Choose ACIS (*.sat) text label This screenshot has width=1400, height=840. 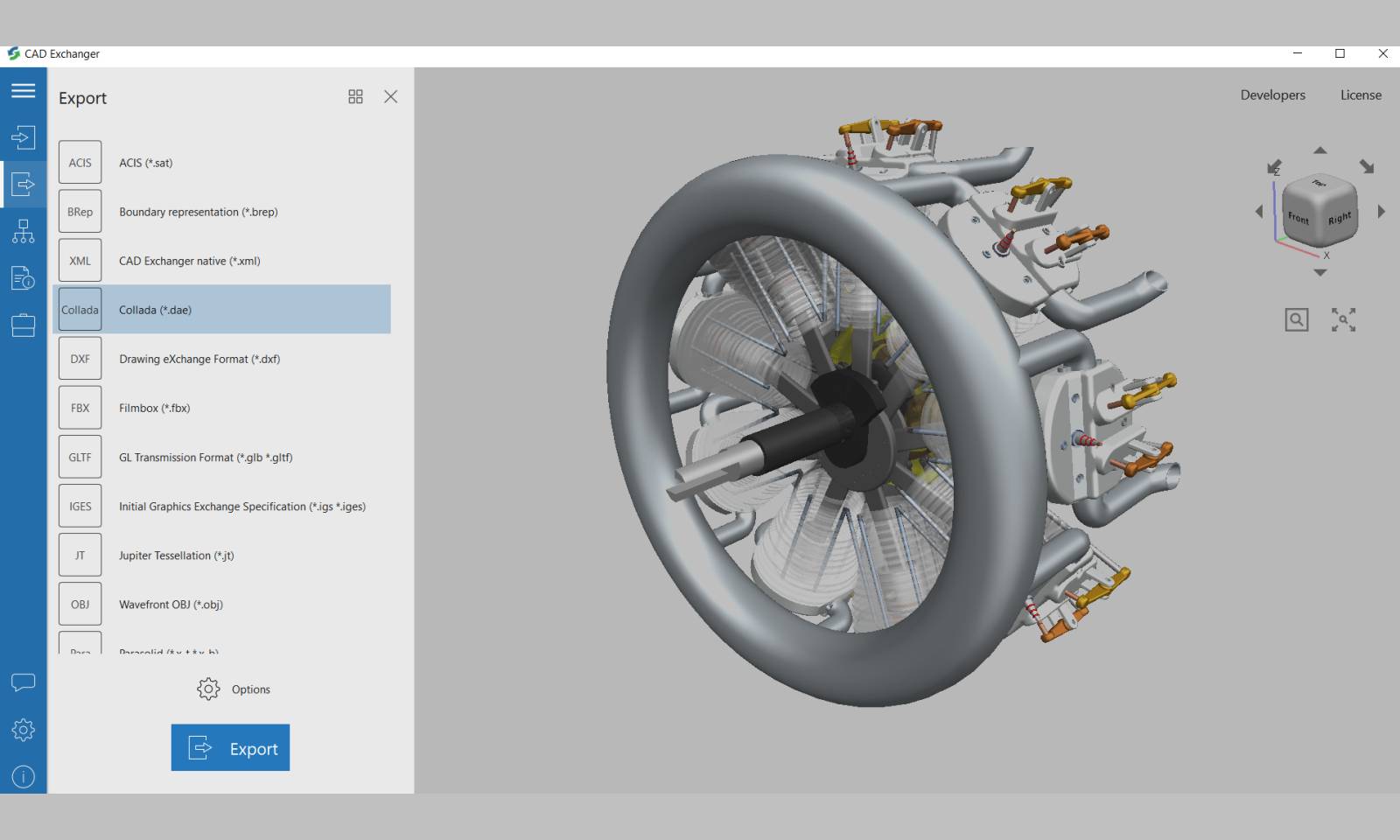pos(146,163)
